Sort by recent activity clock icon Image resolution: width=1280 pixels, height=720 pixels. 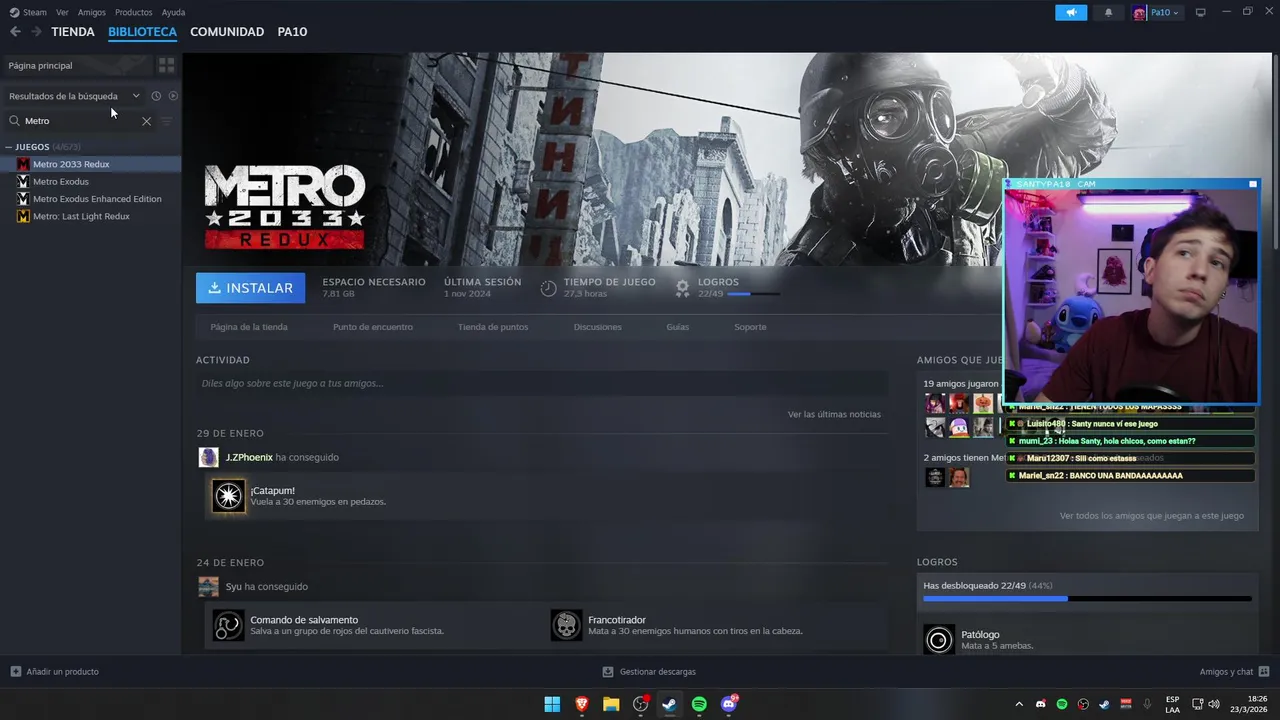156,96
